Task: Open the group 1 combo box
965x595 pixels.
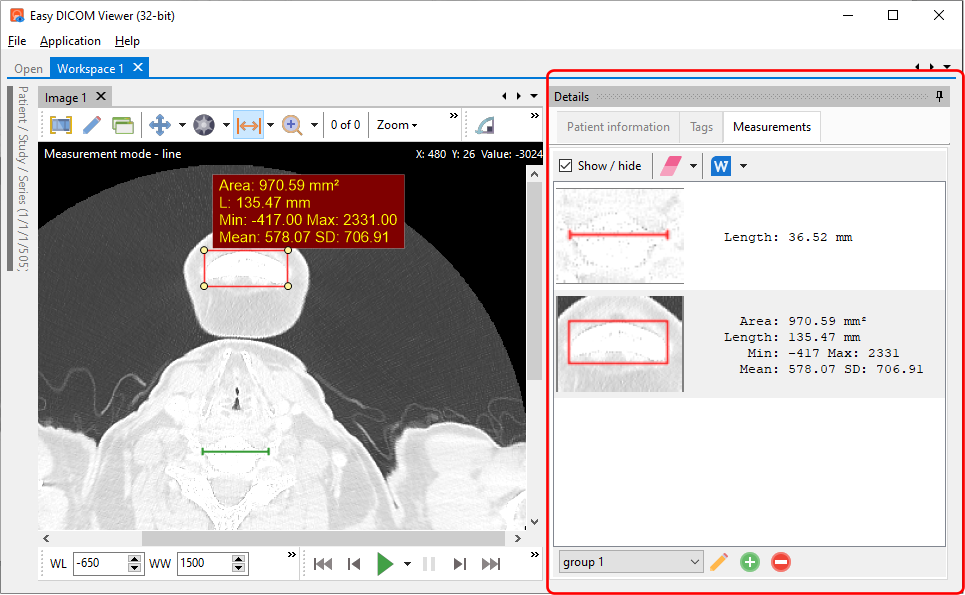Action: pyautogui.click(x=631, y=562)
